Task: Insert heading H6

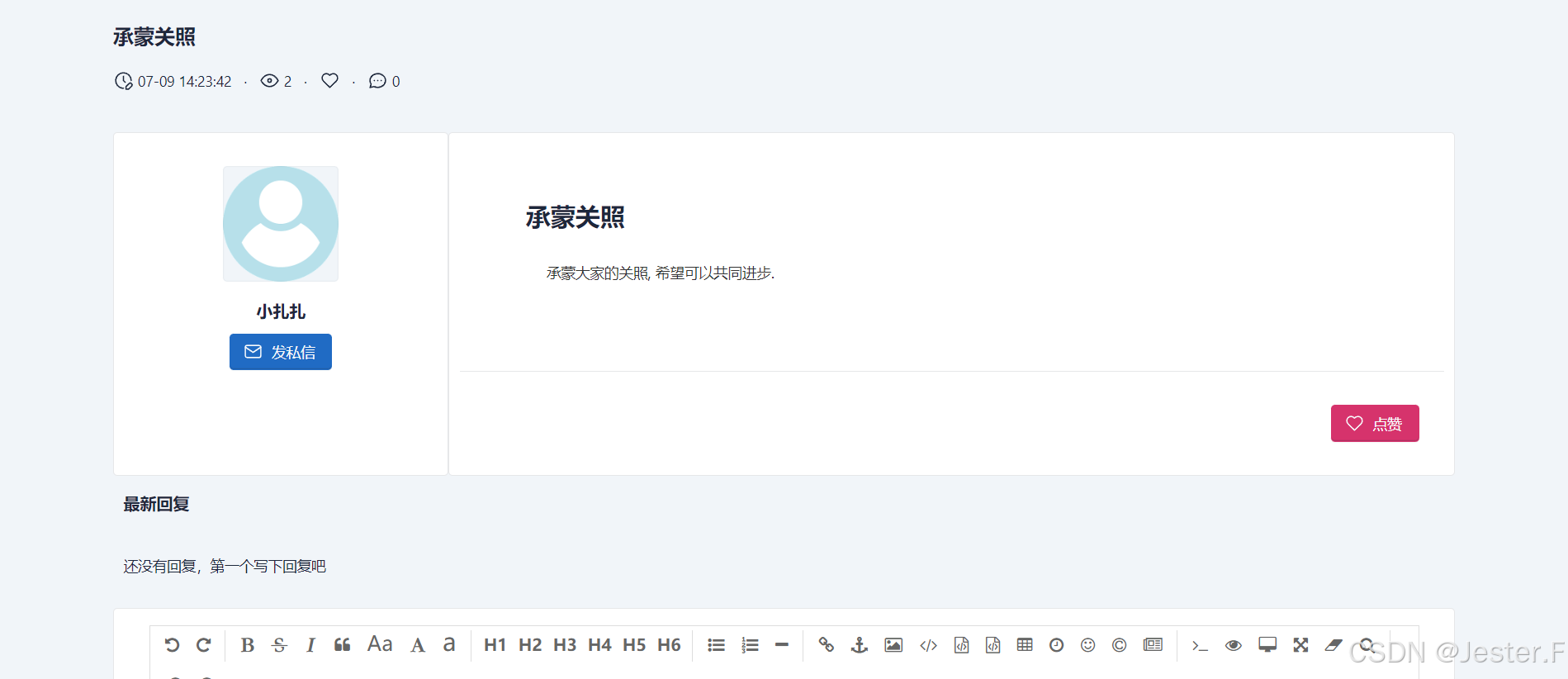Action: pos(669,645)
